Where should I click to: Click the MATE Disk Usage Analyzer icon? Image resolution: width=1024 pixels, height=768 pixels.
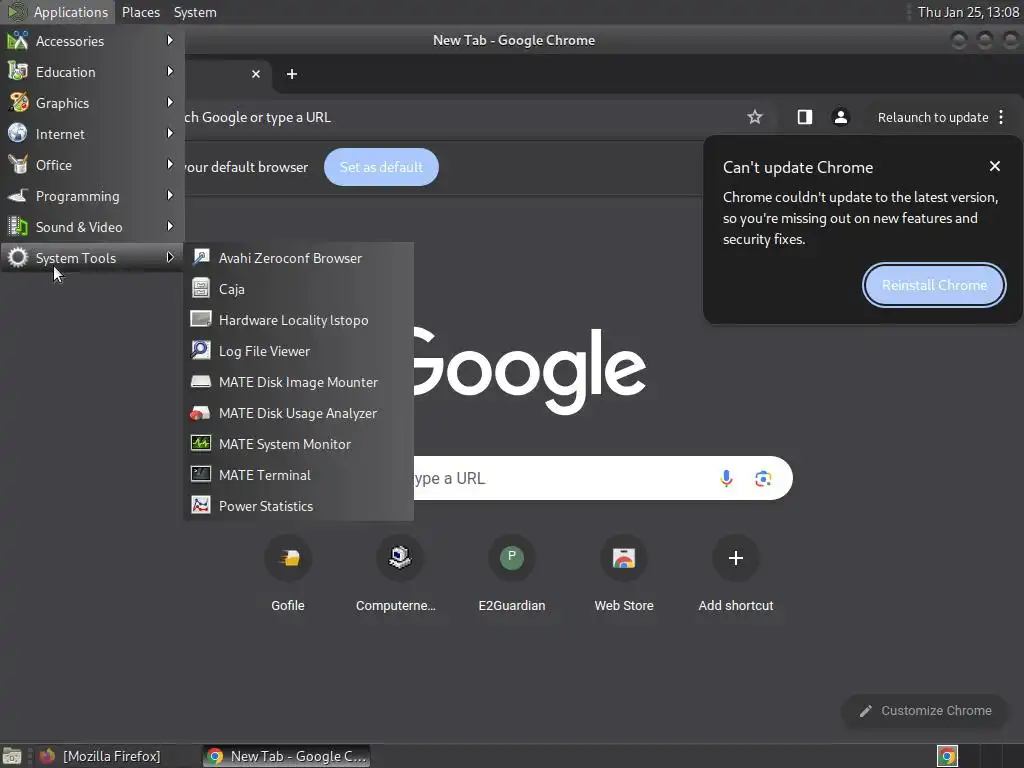click(200, 413)
